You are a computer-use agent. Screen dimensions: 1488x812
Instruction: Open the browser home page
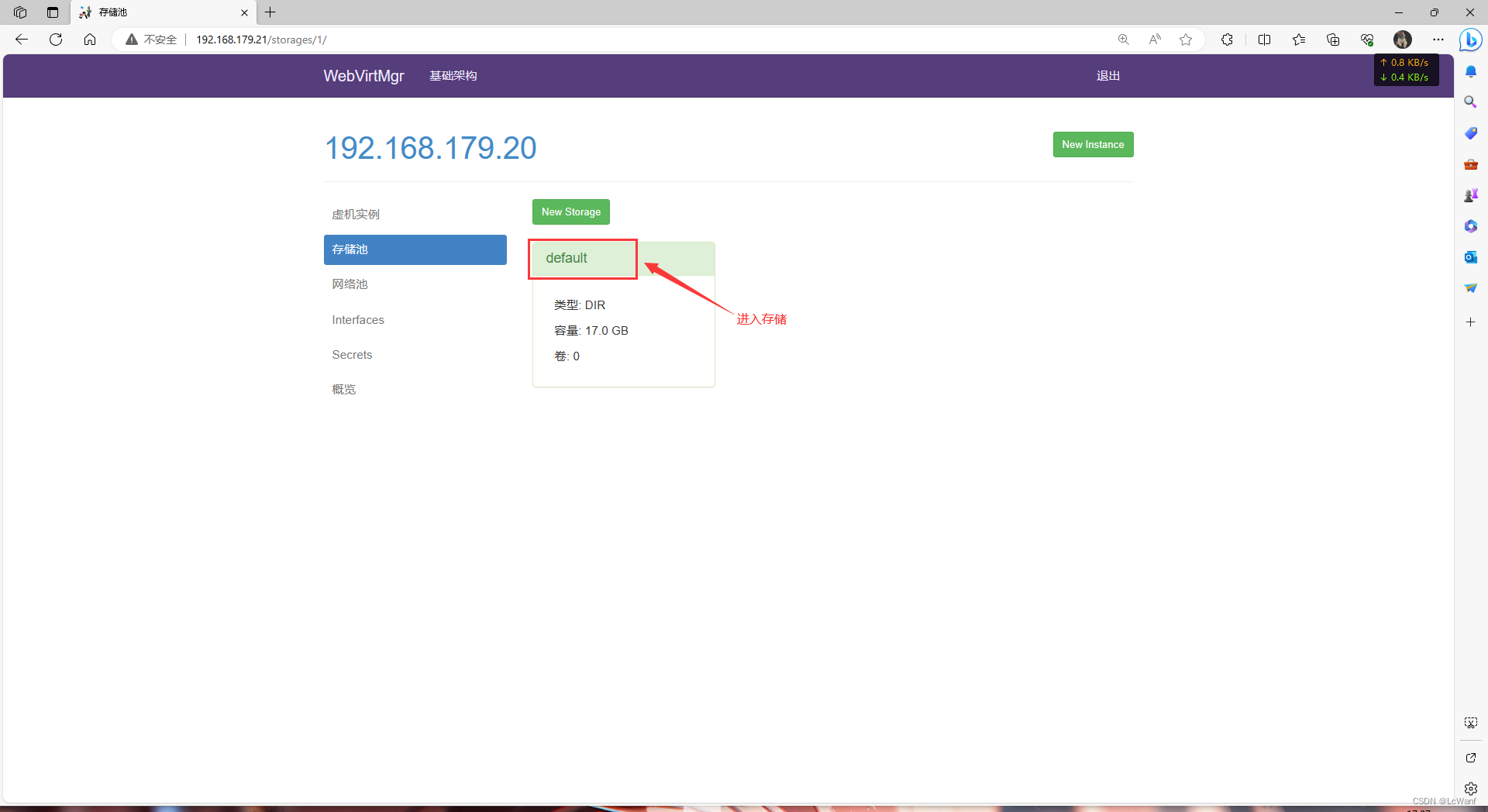tap(90, 40)
